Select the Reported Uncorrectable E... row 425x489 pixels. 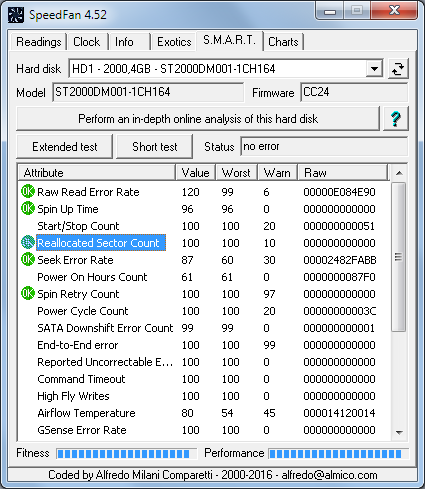[x=204, y=362]
